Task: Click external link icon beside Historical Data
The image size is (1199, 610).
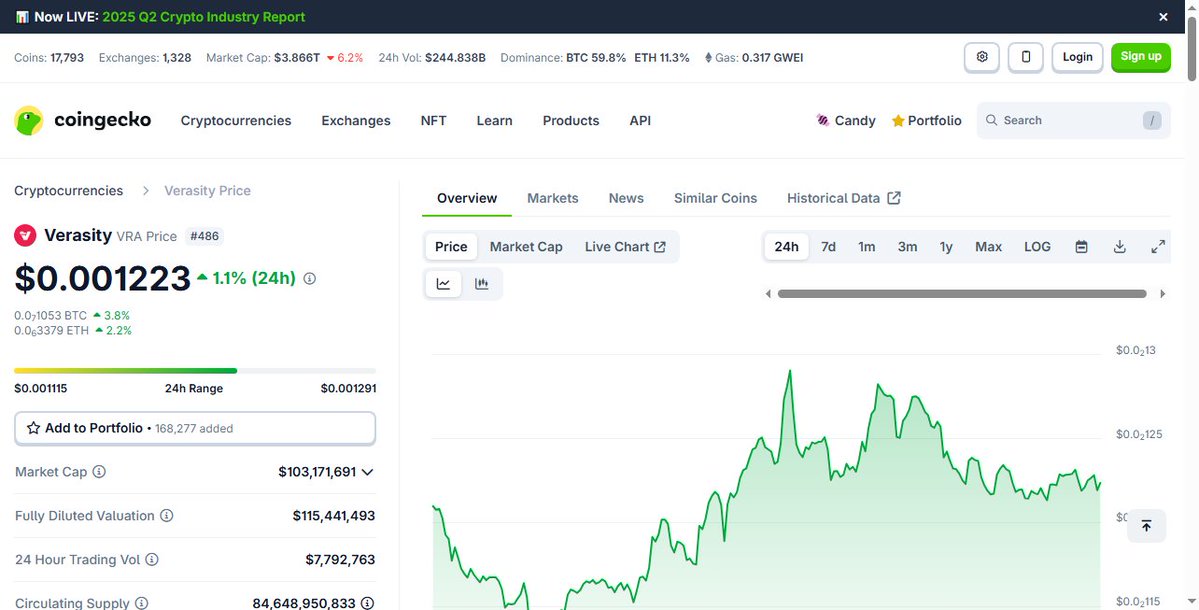Action: click(893, 198)
